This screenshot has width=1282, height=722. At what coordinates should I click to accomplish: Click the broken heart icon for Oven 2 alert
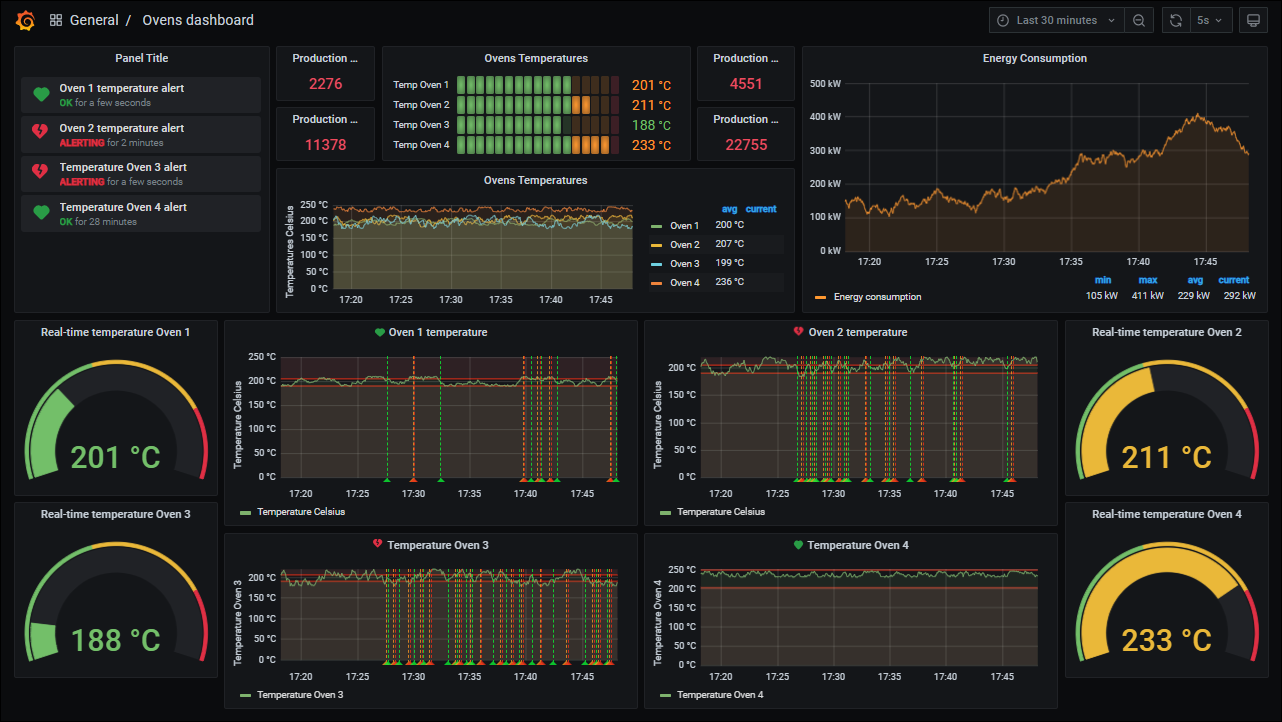(41, 134)
